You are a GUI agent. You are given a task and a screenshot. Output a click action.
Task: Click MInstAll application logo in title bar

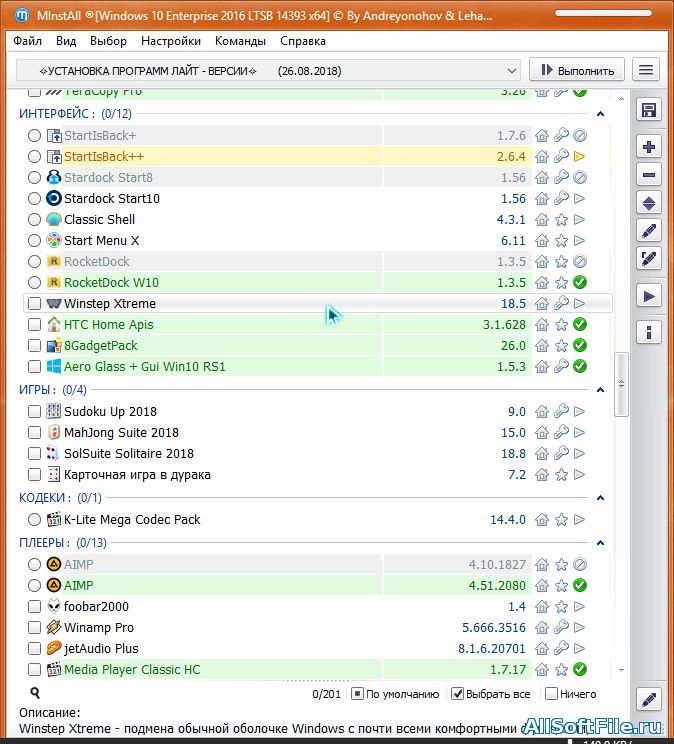point(22,15)
